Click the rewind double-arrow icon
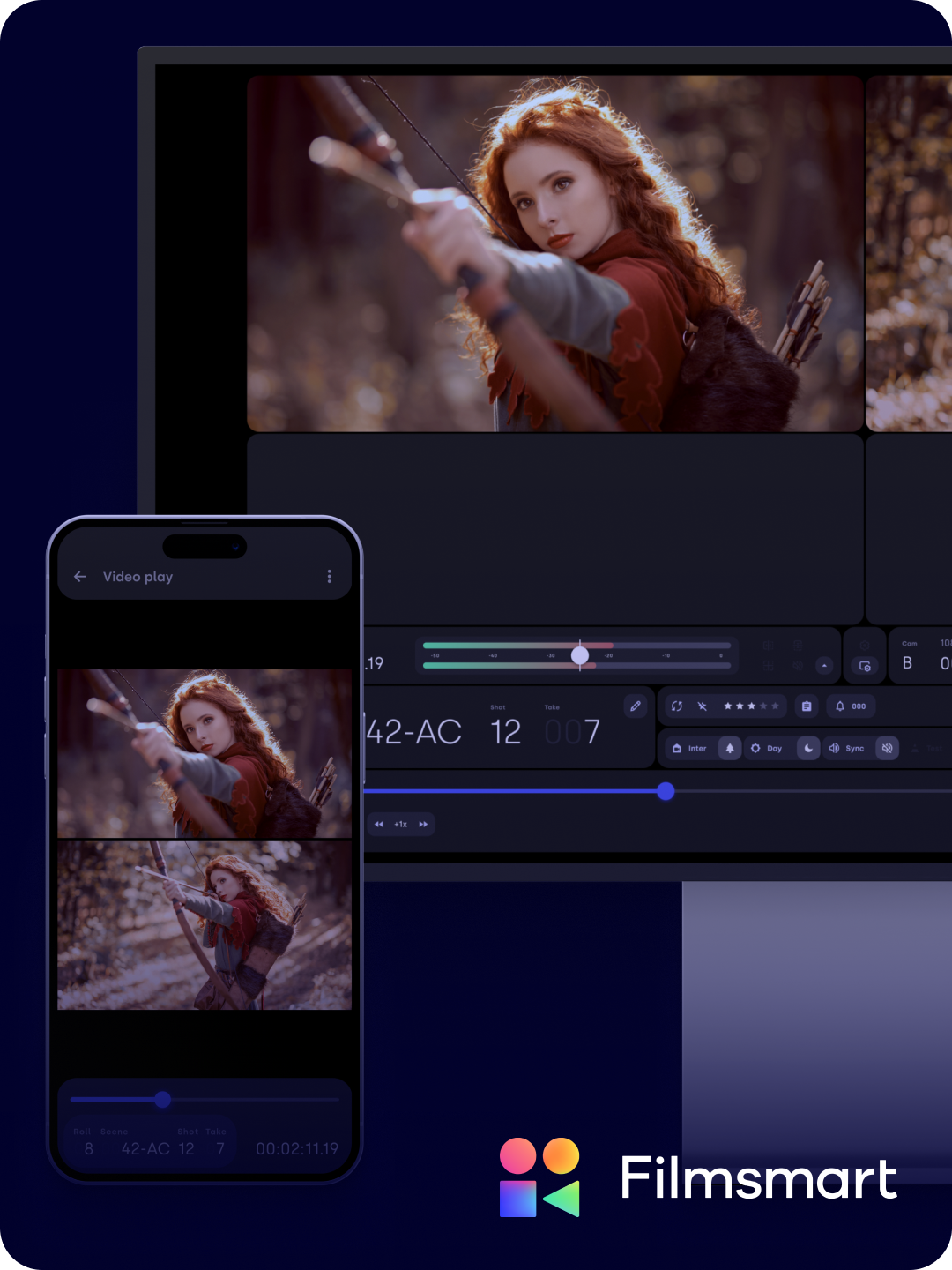 tap(379, 825)
